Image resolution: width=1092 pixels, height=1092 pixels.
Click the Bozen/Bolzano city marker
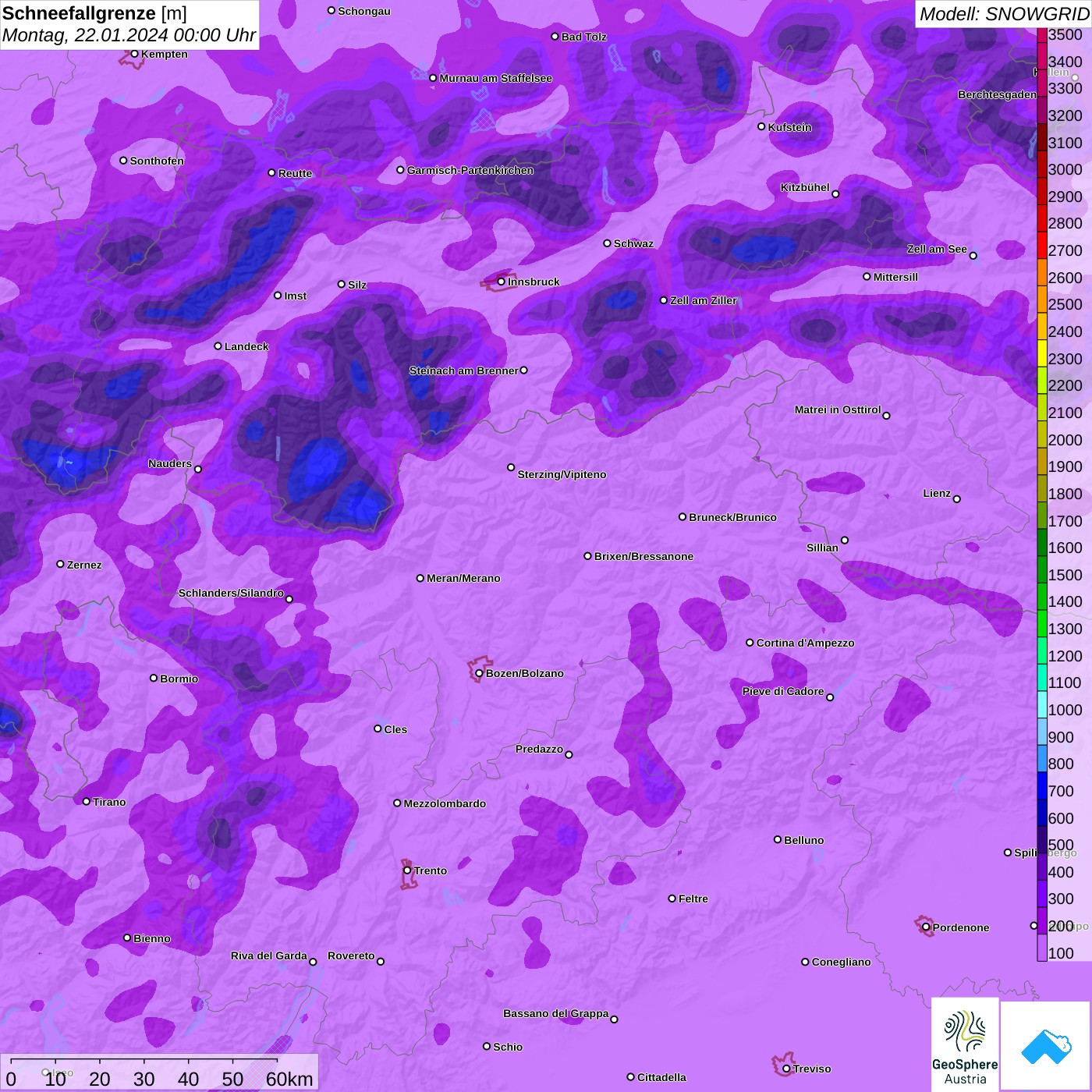coord(479,673)
